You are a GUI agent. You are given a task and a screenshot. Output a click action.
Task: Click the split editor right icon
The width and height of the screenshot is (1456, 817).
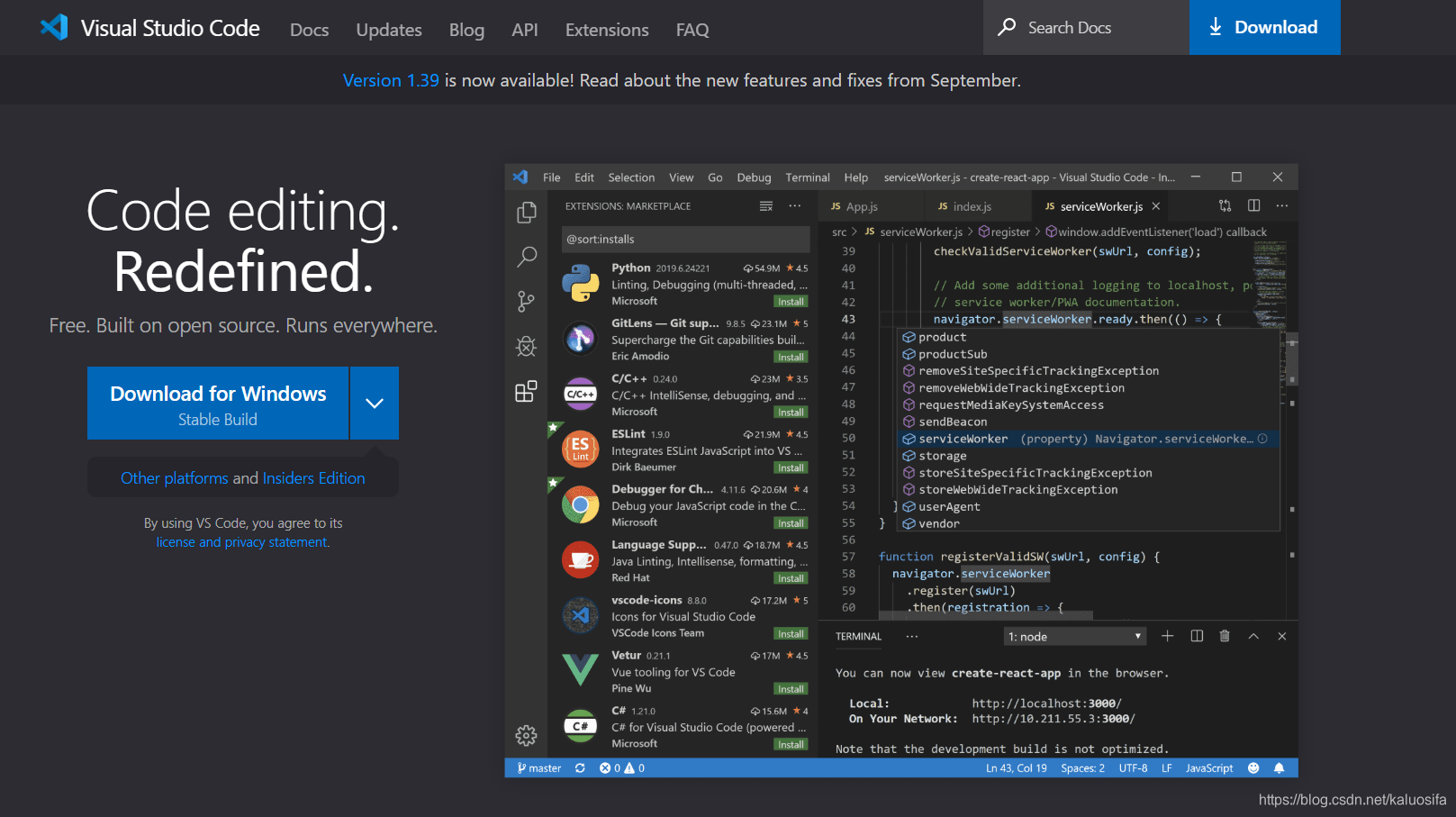tap(1253, 205)
